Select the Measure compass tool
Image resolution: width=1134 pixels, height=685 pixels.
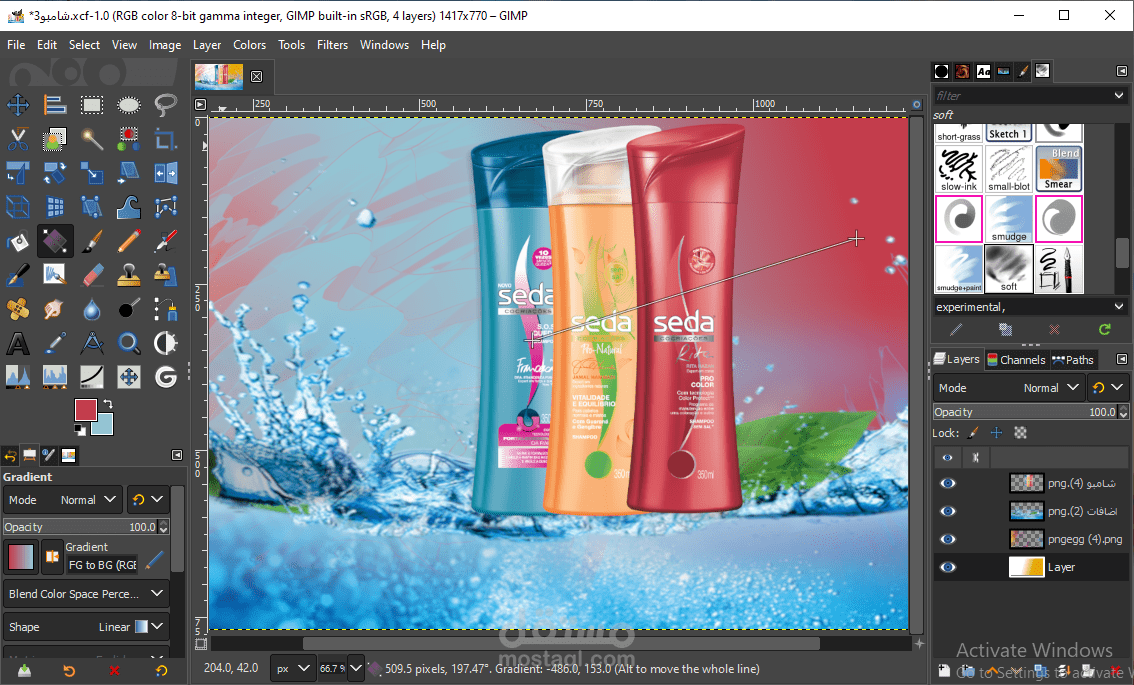click(92, 343)
